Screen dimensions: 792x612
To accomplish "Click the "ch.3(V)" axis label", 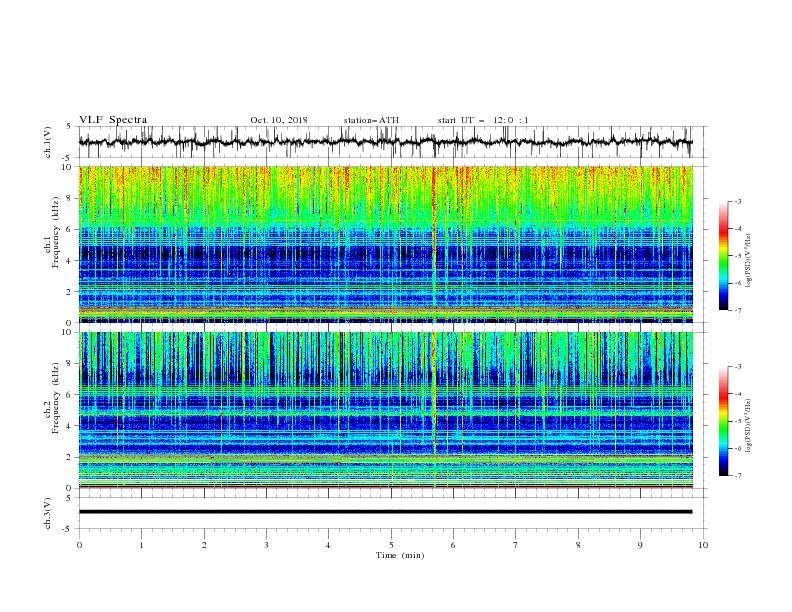I will pyautogui.click(x=48, y=513).
